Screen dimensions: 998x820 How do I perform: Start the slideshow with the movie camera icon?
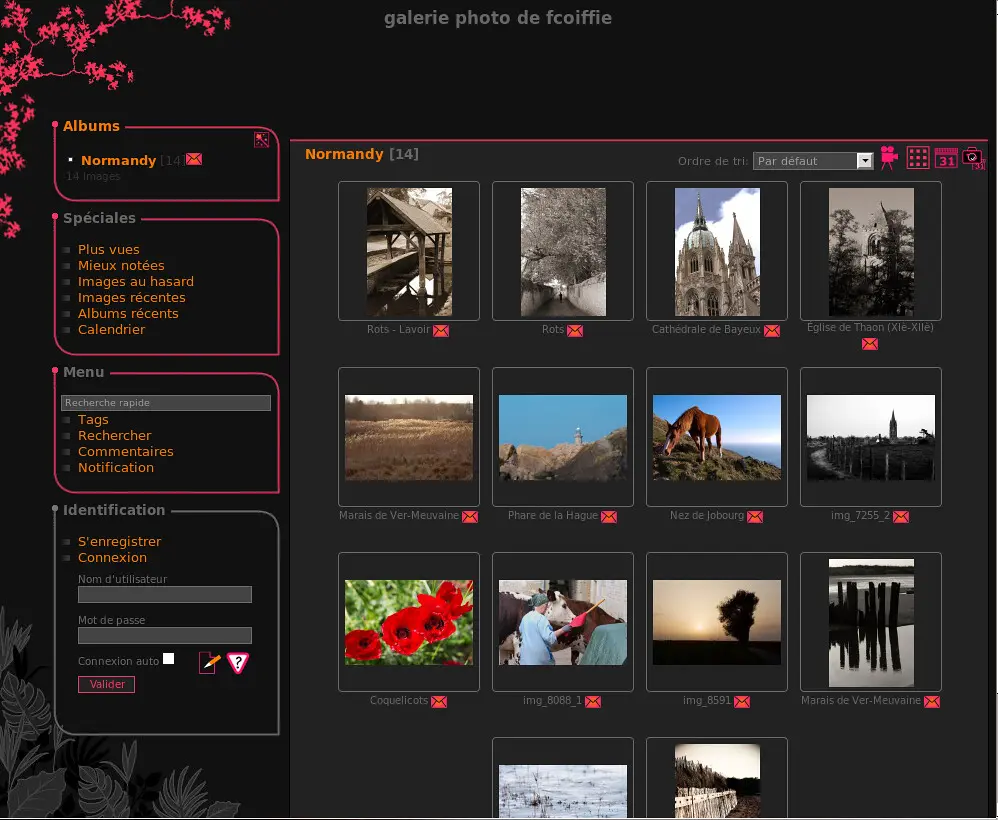889,158
